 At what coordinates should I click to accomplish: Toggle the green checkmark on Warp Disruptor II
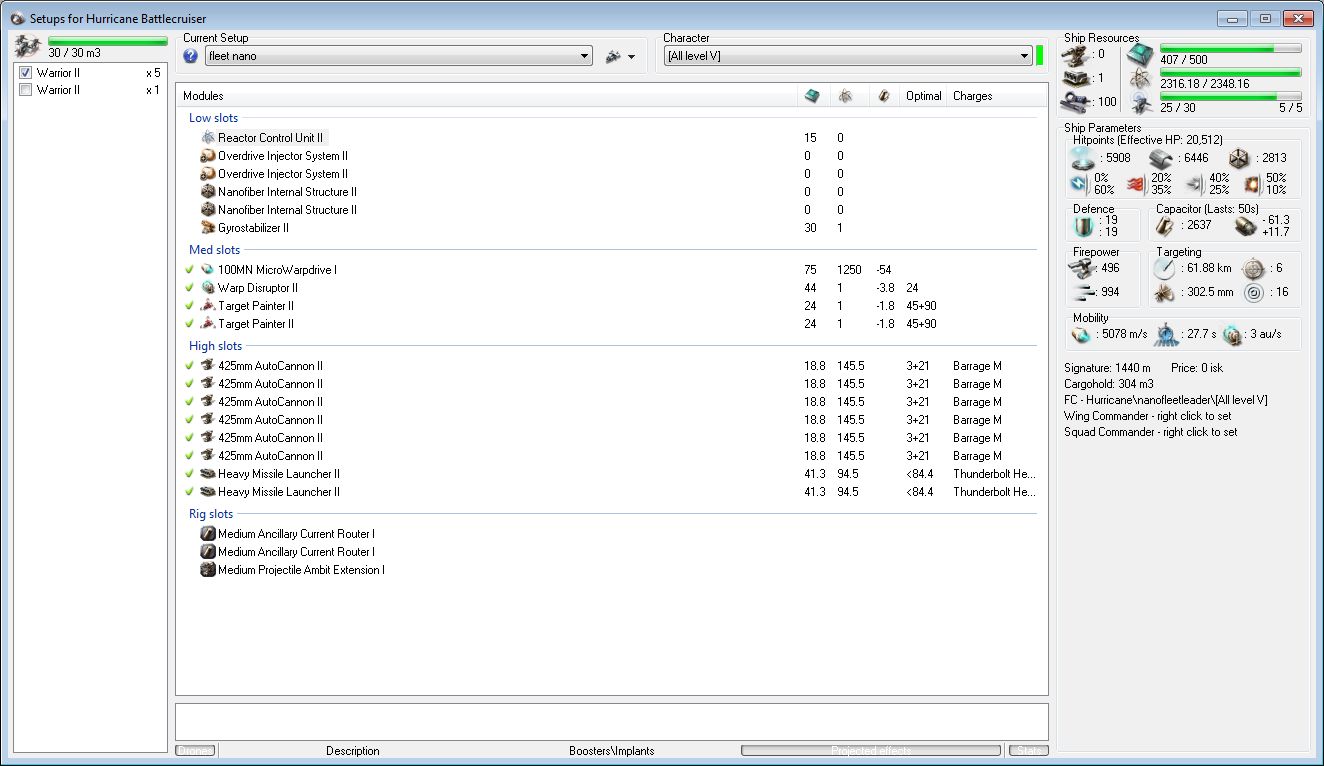point(189,288)
